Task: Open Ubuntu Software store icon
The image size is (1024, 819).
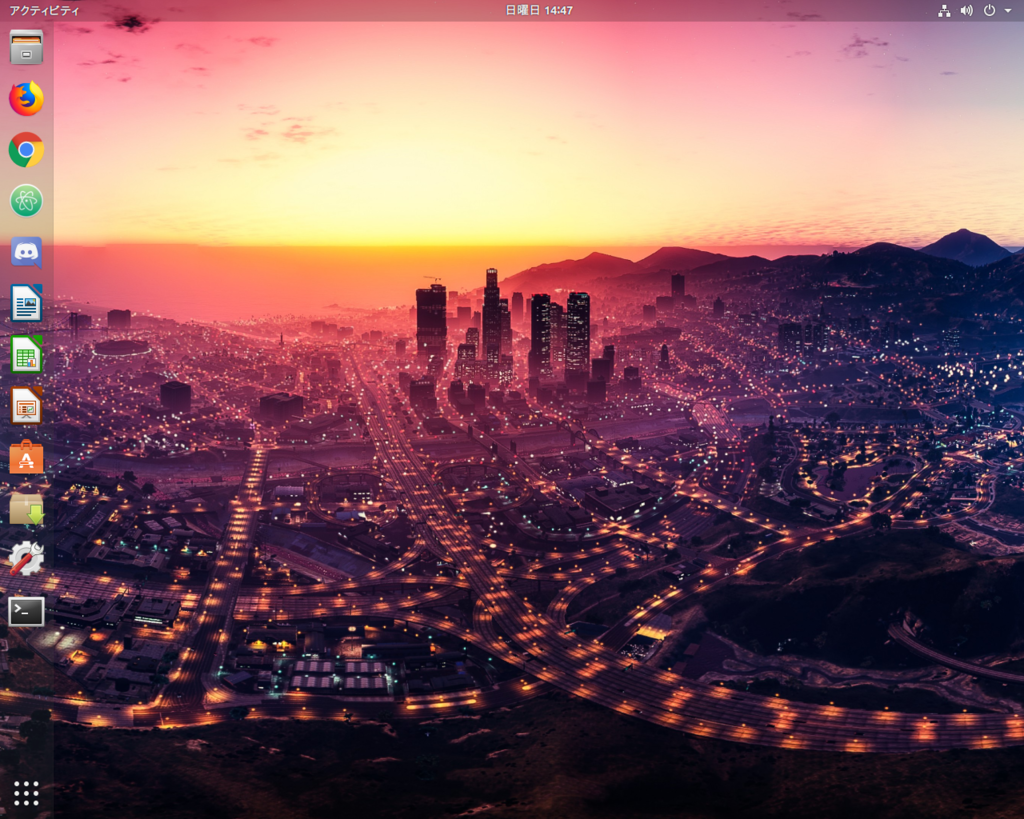Action: click(26, 457)
